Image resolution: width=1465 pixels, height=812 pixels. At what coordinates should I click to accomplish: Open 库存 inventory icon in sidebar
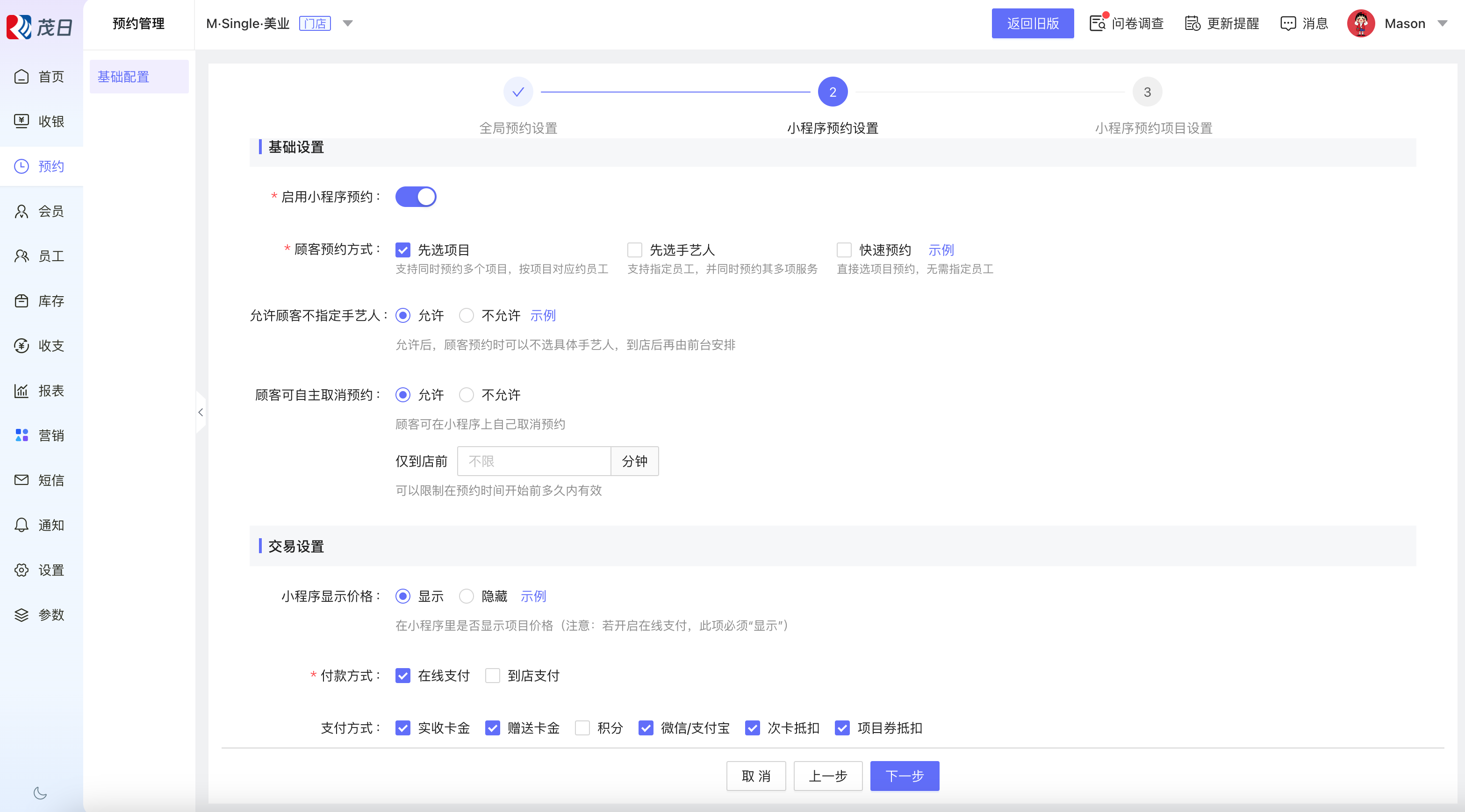click(21, 301)
